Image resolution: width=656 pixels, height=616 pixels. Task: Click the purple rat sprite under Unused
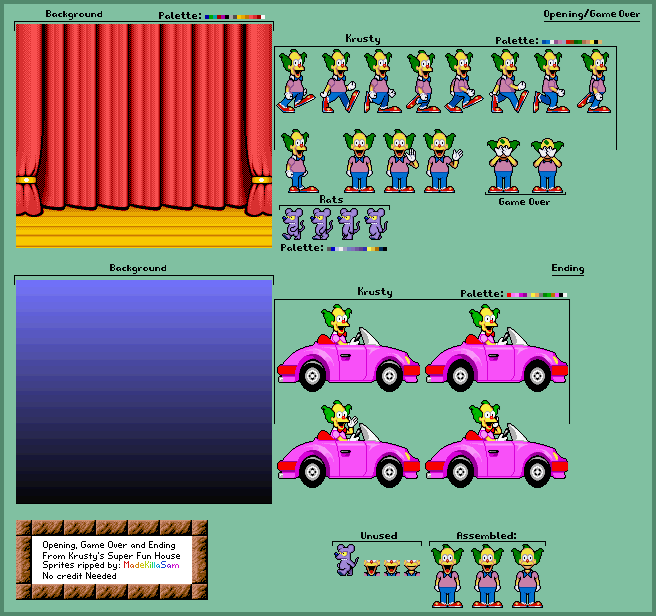pyautogui.click(x=346, y=559)
